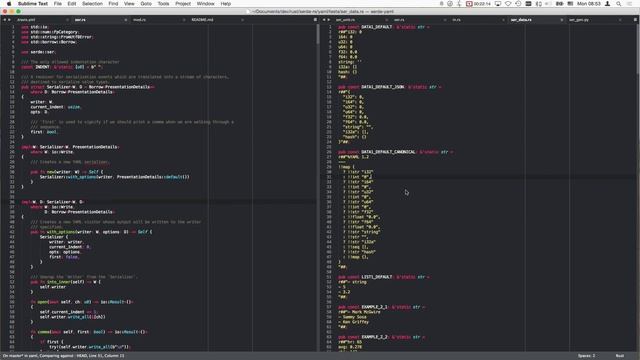
Task: Open the Help menu
Action: point(226,4)
